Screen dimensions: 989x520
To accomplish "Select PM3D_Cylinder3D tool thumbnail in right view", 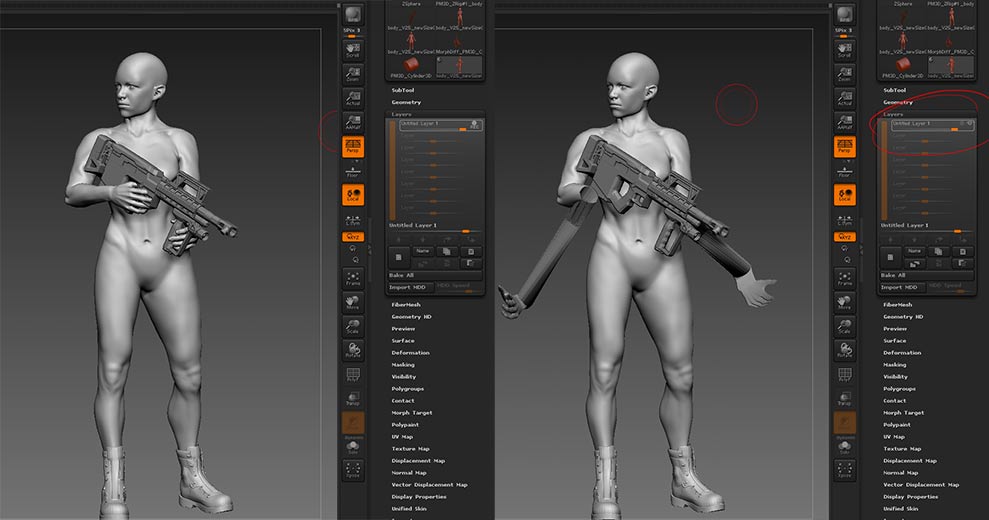I will (903, 66).
